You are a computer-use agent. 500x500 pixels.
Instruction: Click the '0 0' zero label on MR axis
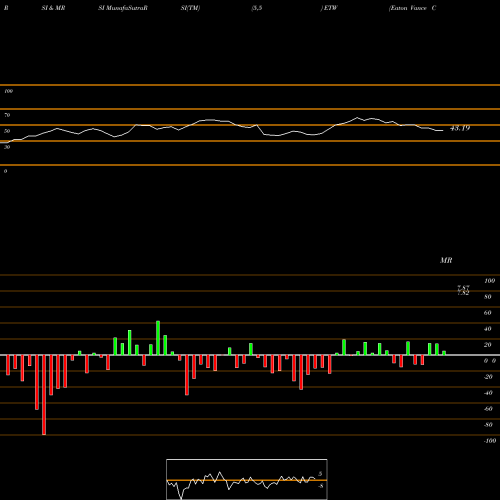click(490, 361)
